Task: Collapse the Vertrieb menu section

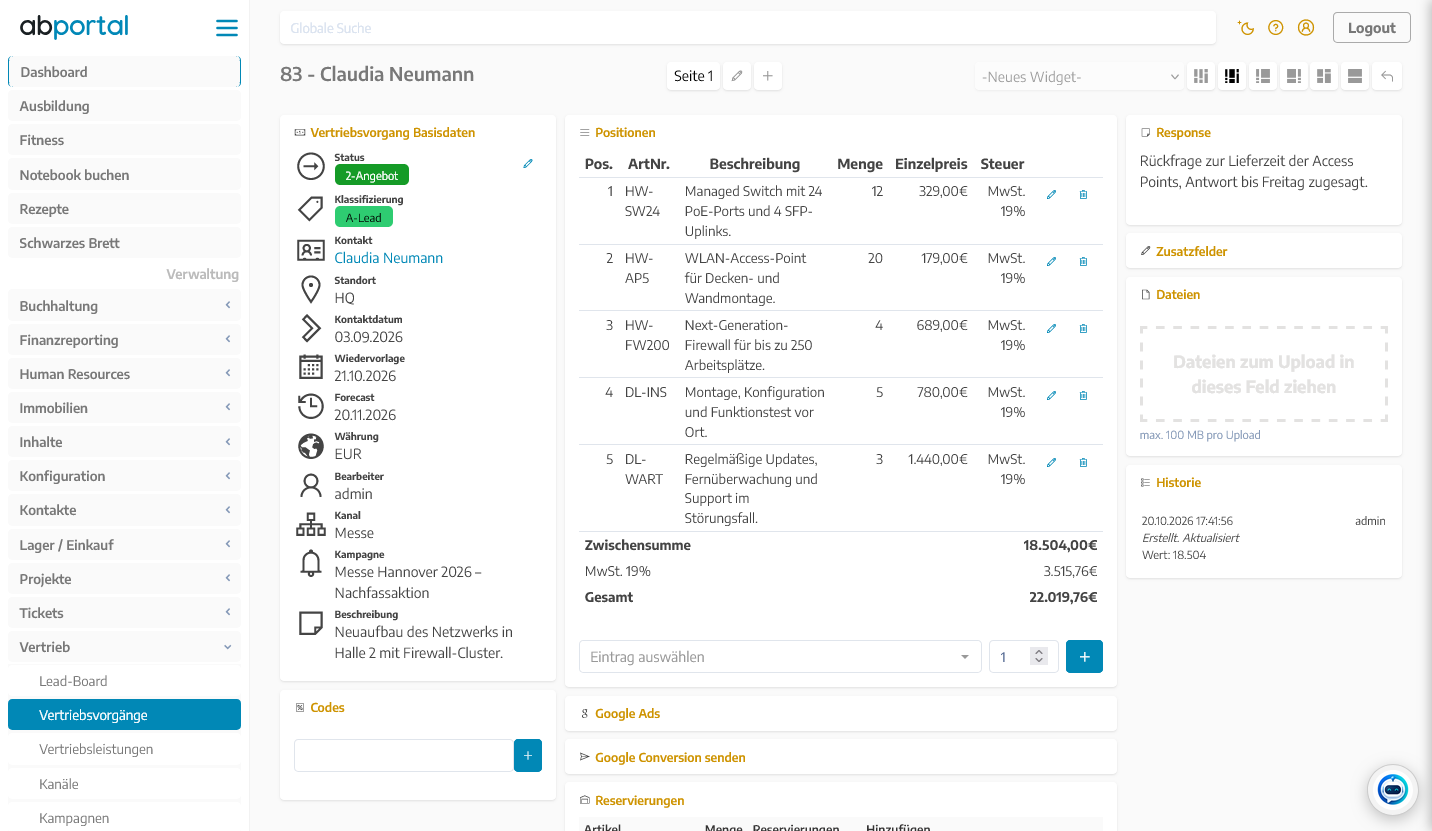Action: [x=125, y=647]
